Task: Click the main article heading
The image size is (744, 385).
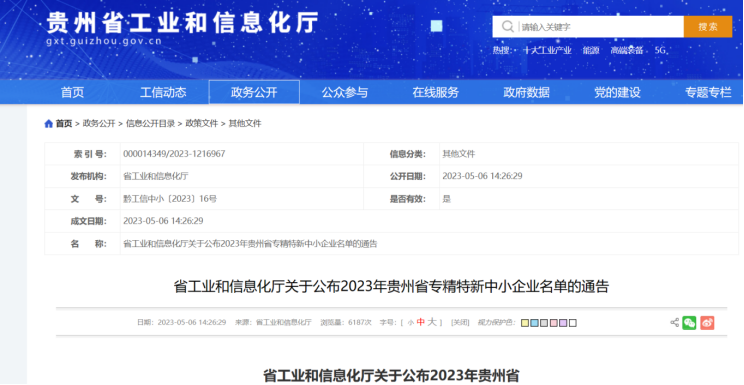Action: [391, 287]
